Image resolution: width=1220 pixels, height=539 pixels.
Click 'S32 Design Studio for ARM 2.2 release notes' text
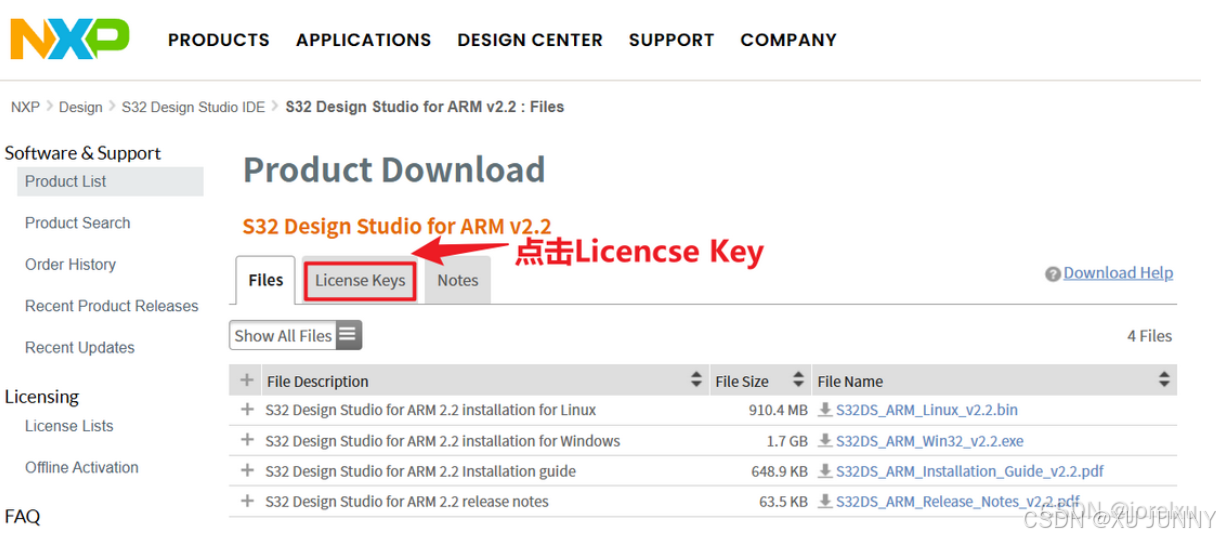[x=407, y=501]
